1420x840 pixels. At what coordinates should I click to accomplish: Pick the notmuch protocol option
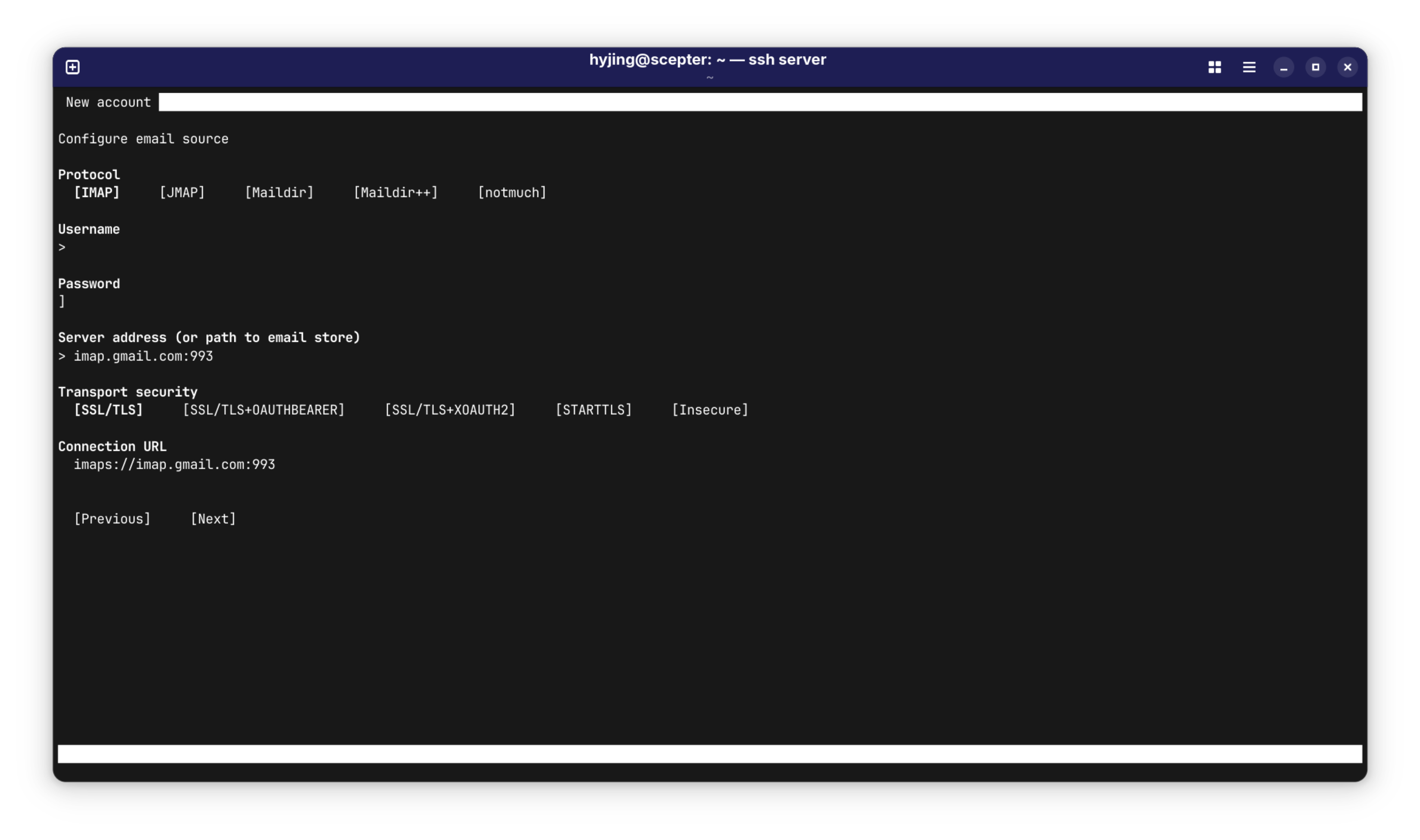point(512,192)
